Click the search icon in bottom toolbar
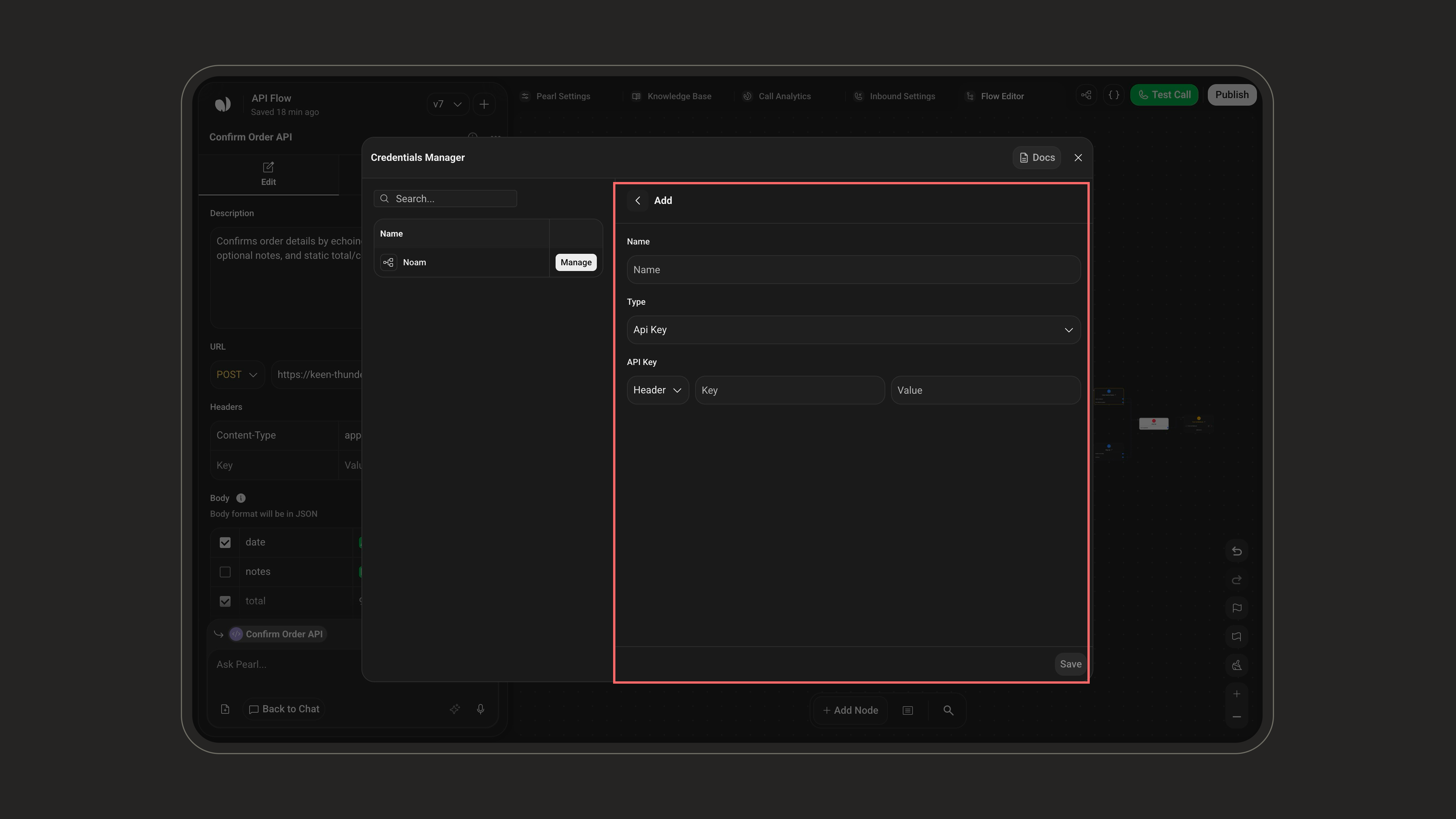 (x=948, y=710)
